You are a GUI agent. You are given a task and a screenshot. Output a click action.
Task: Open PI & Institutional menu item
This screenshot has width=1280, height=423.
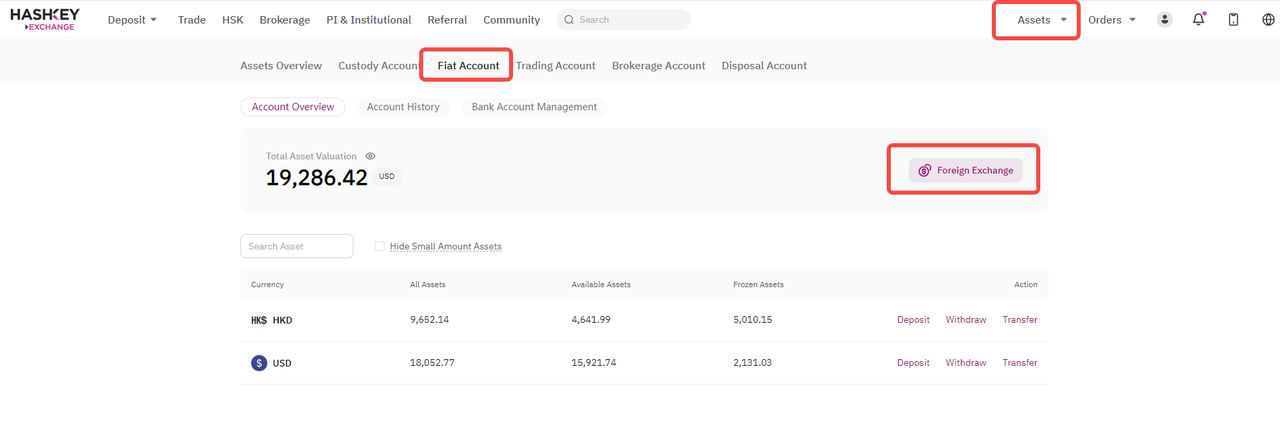click(368, 20)
